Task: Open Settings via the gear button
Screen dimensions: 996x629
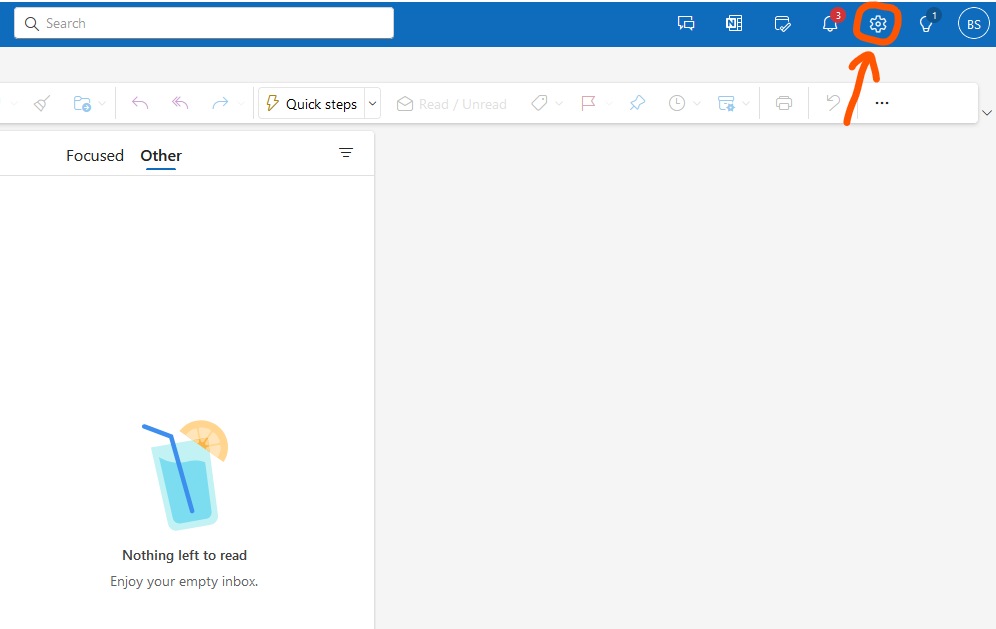Action: (876, 23)
